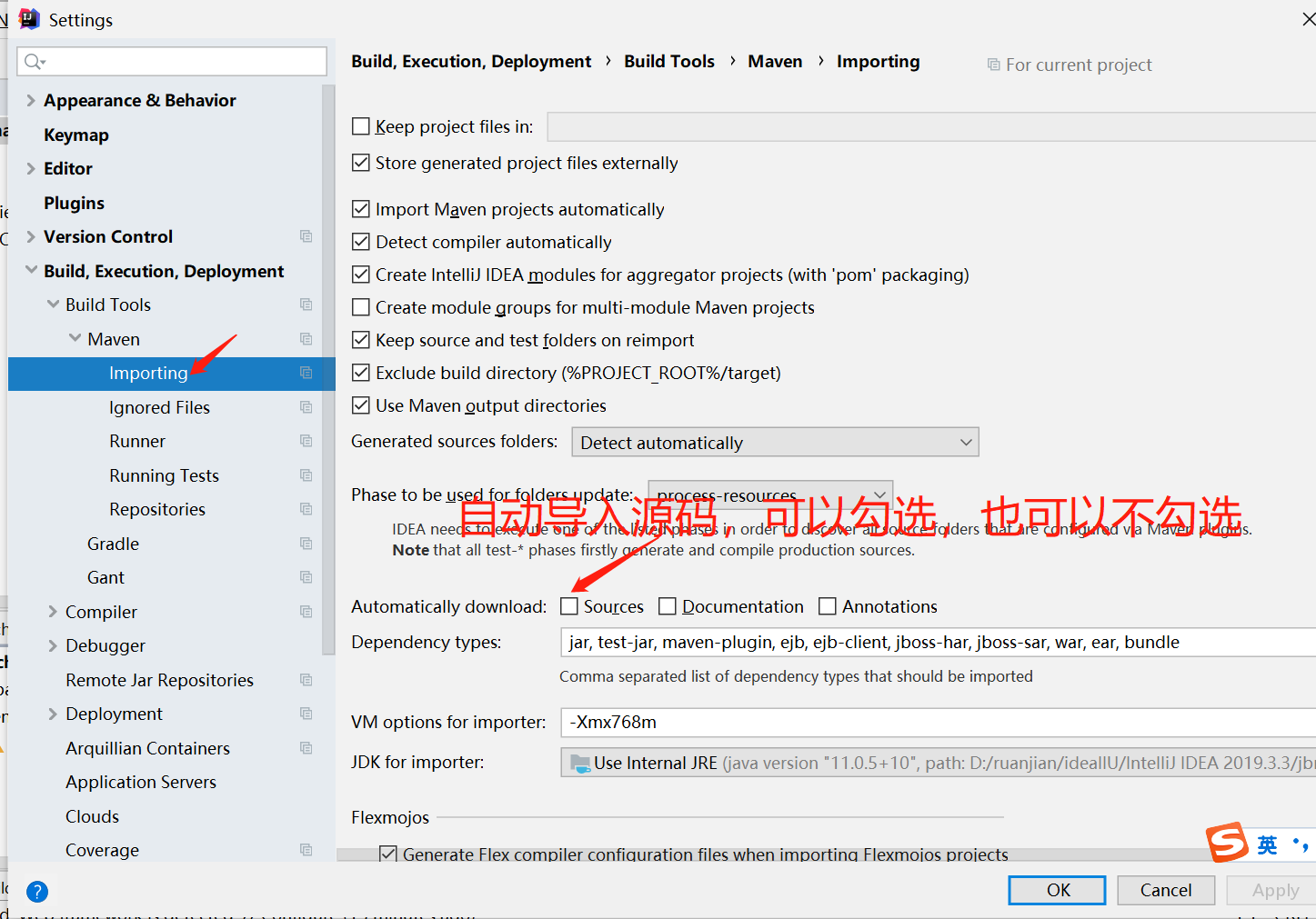Open Phase to be used for folders update dropdown

pos(770,495)
